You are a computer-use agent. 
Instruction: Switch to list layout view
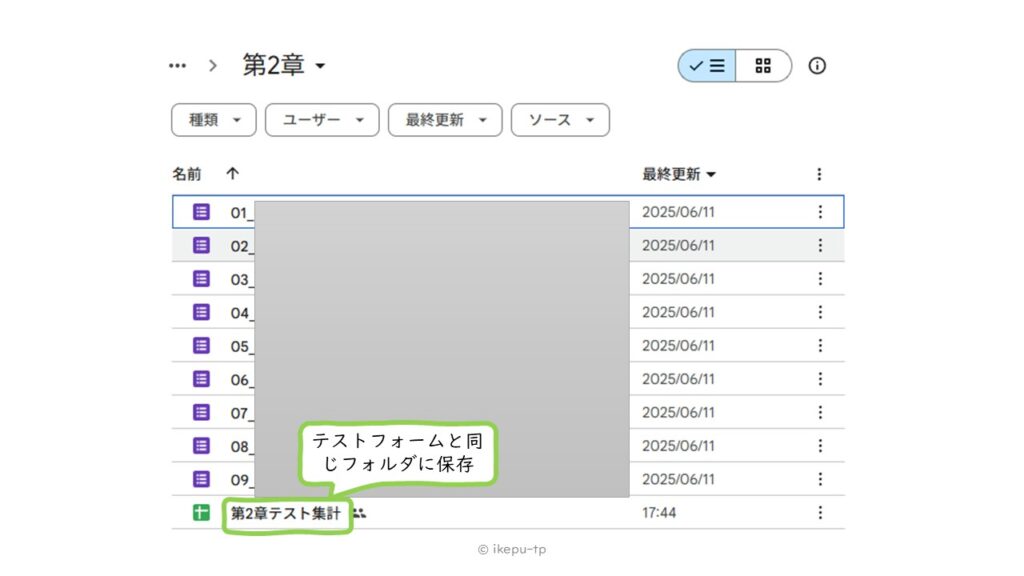point(707,66)
